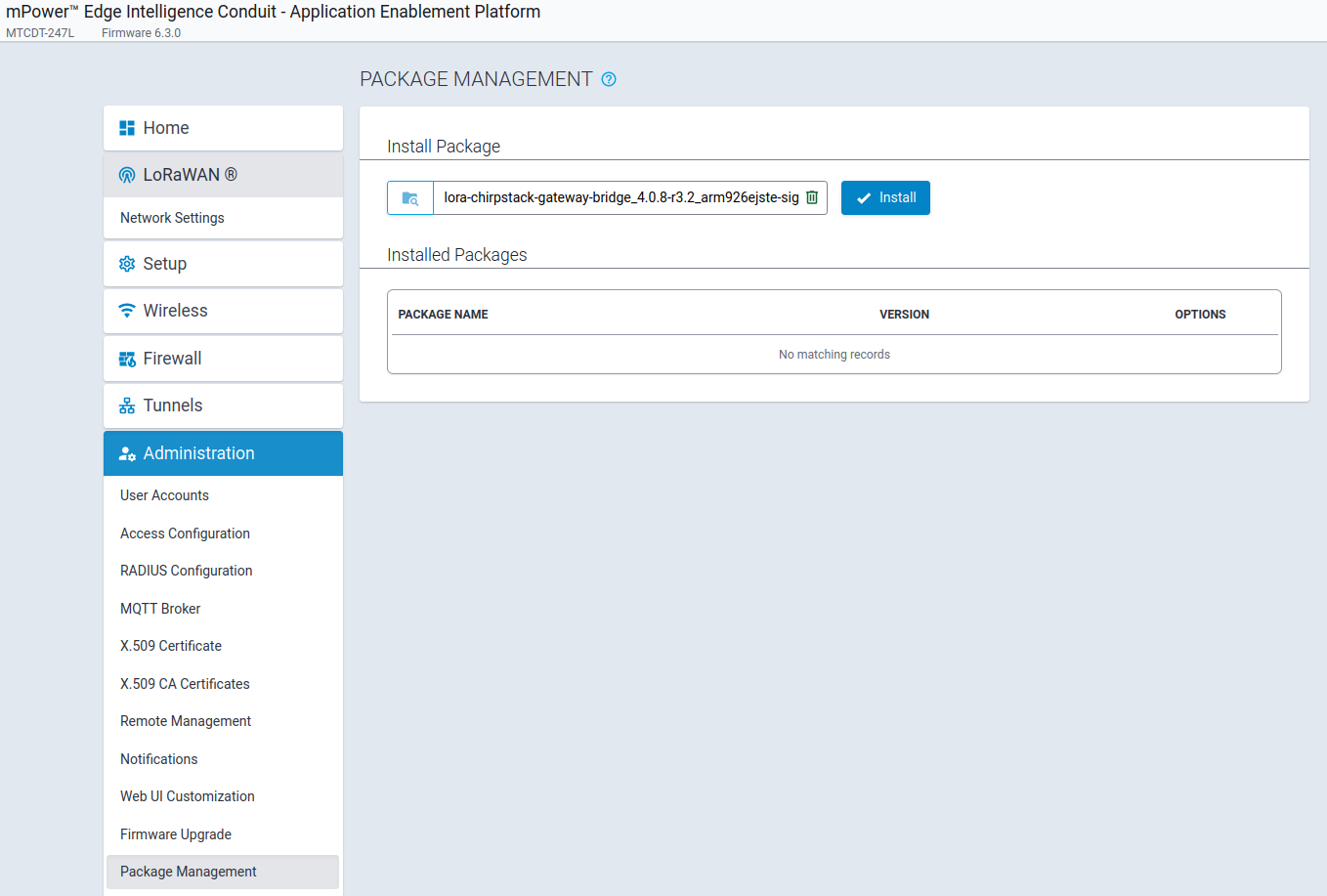Click the MTCDT-247L model label
The width and height of the screenshot is (1327, 896).
(40, 33)
